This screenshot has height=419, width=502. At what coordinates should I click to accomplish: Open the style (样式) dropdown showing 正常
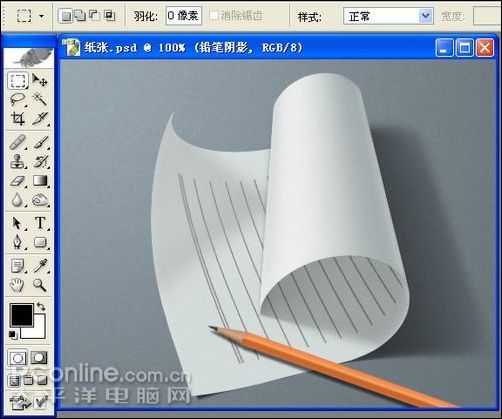coord(388,16)
